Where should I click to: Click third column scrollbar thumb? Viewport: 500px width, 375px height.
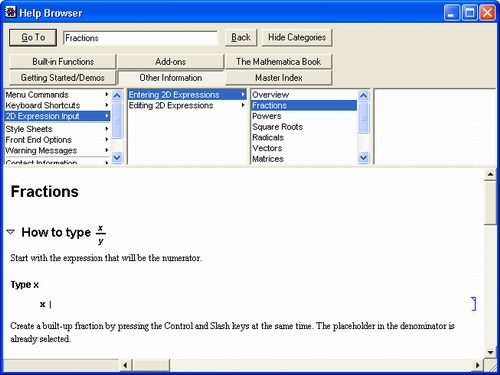(363, 118)
